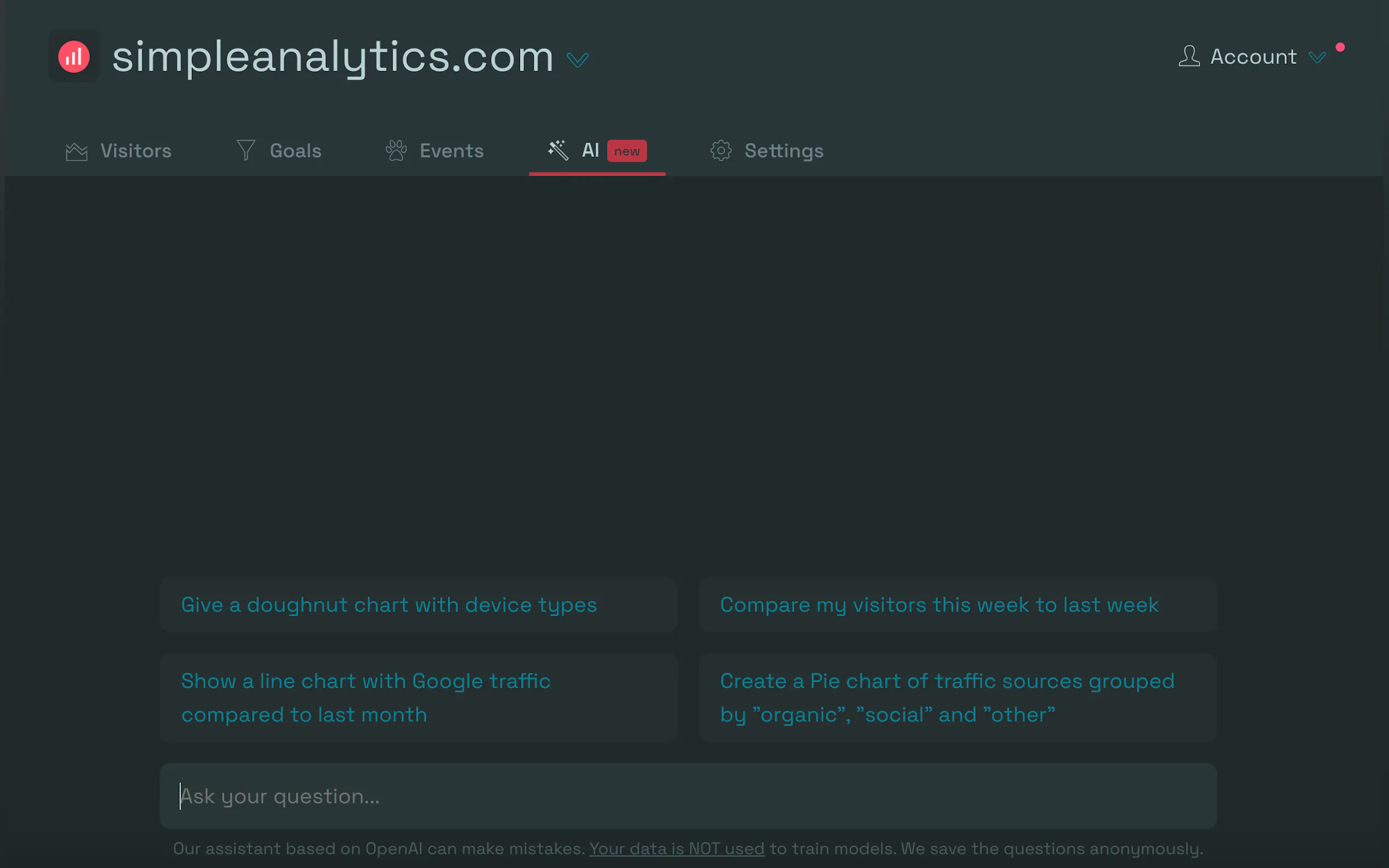Focus the Ask your question input
Image resolution: width=1389 pixels, height=868 pixels.
687,796
